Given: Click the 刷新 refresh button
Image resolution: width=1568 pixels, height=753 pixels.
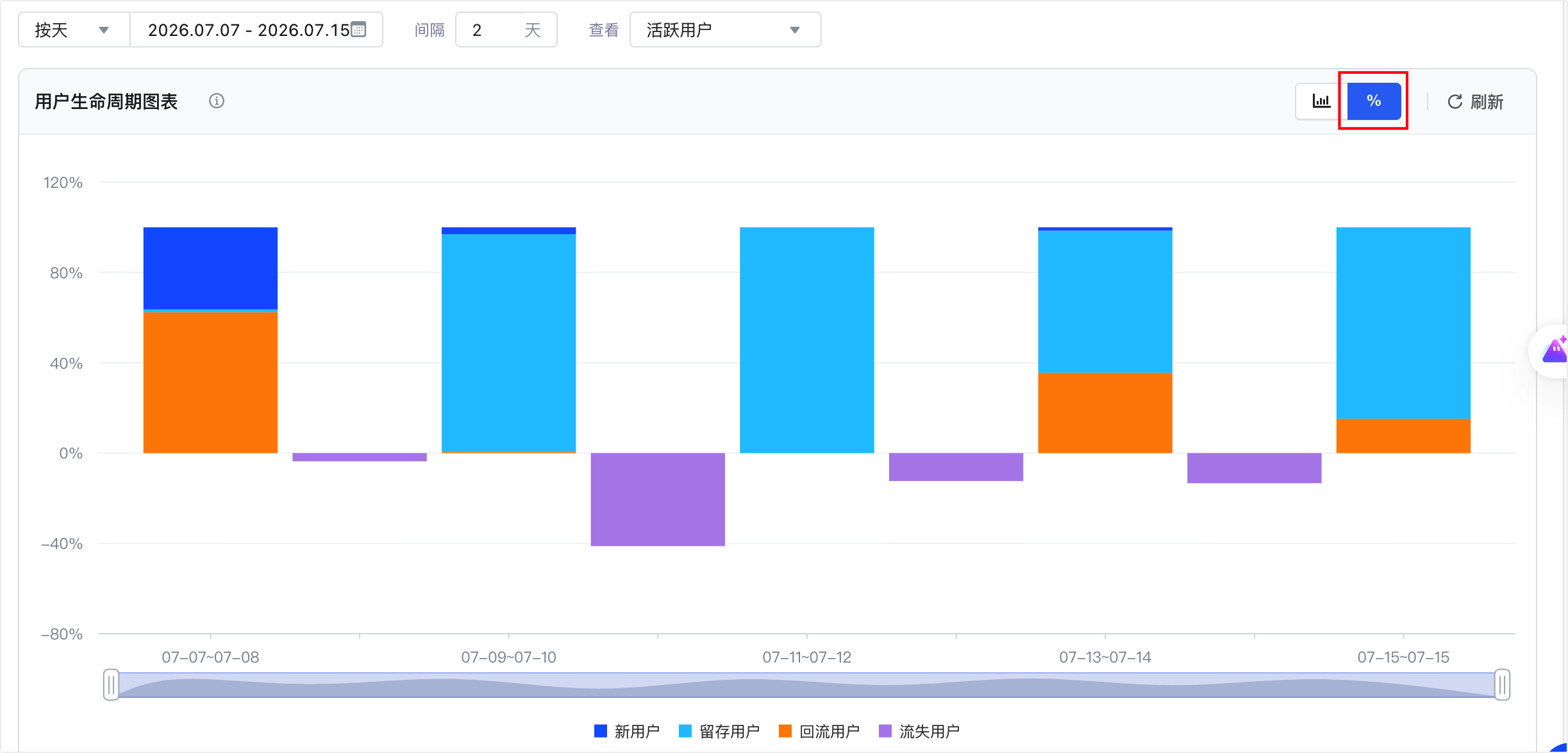Looking at the screenshot, I should pyautogui.click(x=1475, y=101).
